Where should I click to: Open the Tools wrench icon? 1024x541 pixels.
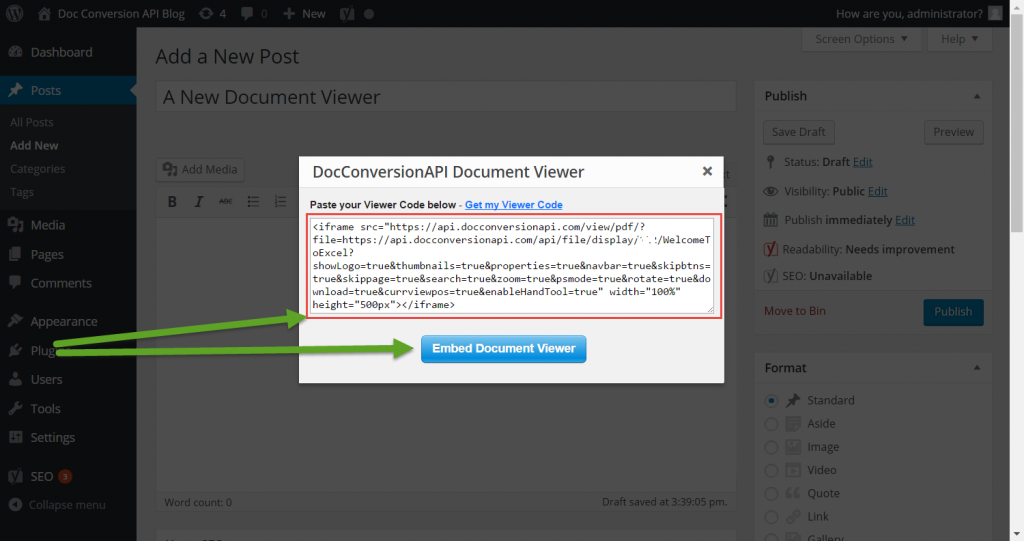tap(15, 408)
